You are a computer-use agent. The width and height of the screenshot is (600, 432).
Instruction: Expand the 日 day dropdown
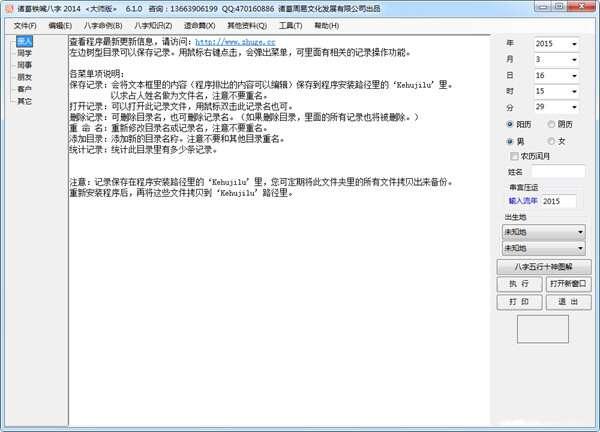(x=574, y=76)
